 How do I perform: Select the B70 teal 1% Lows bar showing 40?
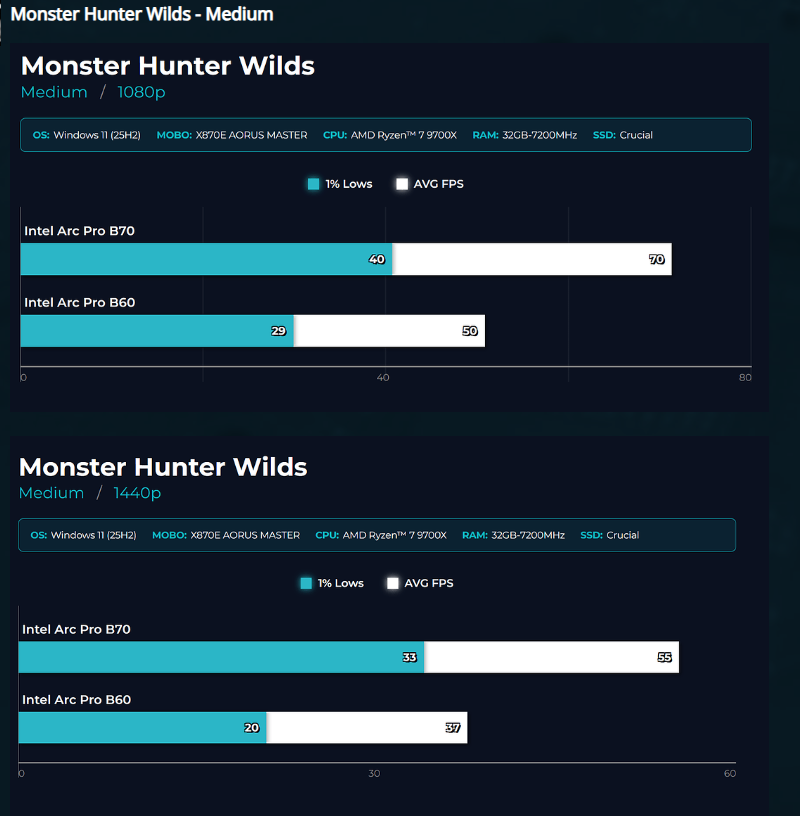(x=205, y=259)
